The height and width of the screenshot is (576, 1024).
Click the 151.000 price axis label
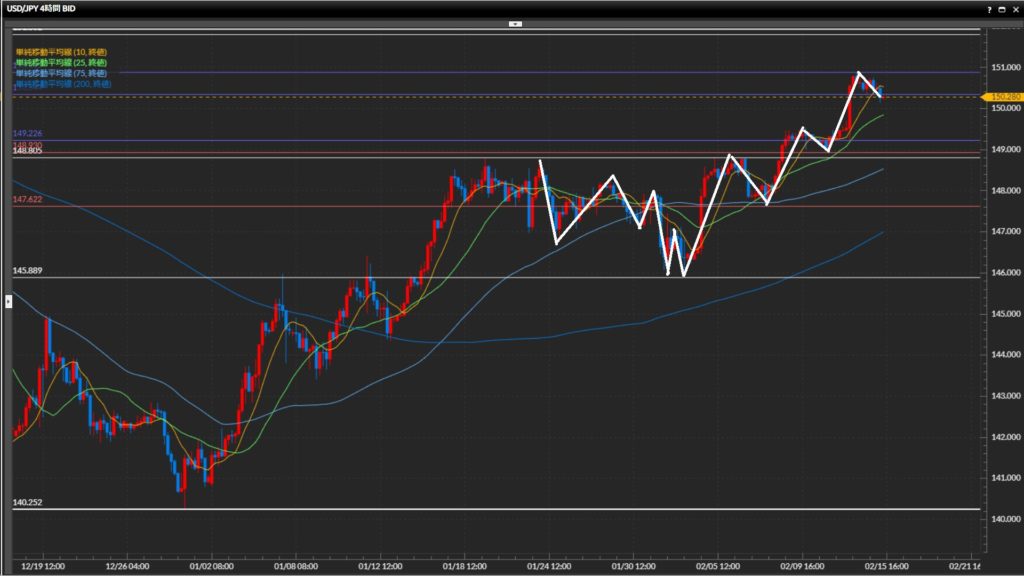pos(1005,67)
